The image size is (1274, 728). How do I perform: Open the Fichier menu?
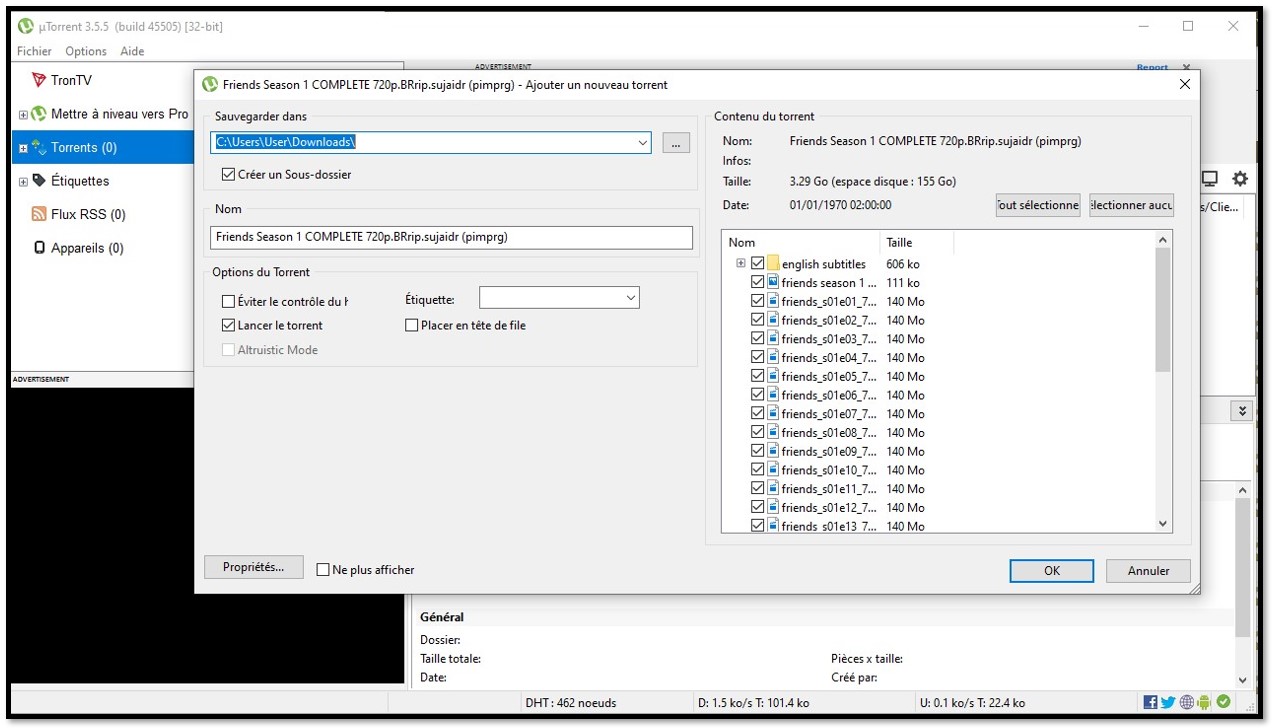[34, 51]
